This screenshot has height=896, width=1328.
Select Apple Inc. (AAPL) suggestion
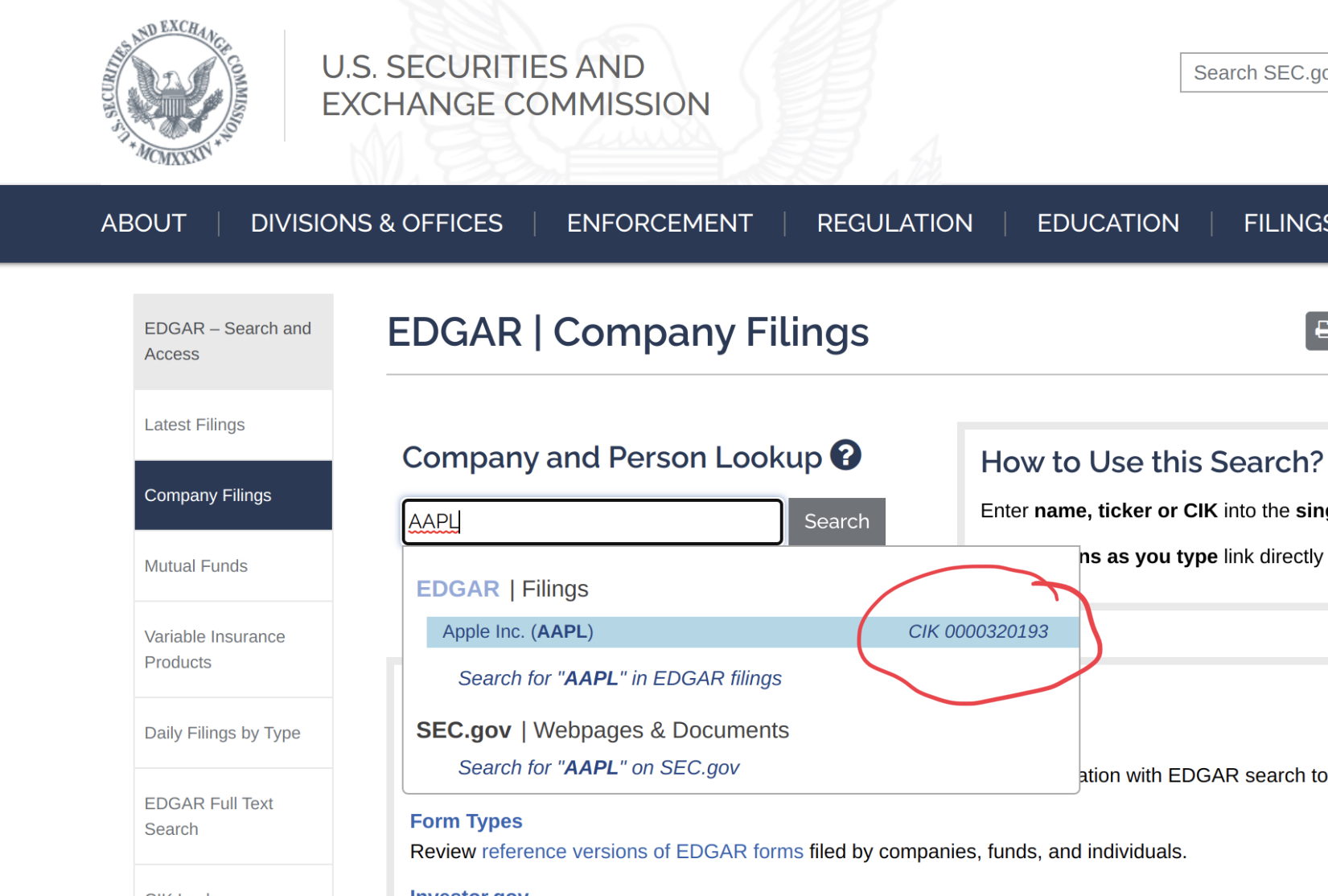tap(752, 632)
